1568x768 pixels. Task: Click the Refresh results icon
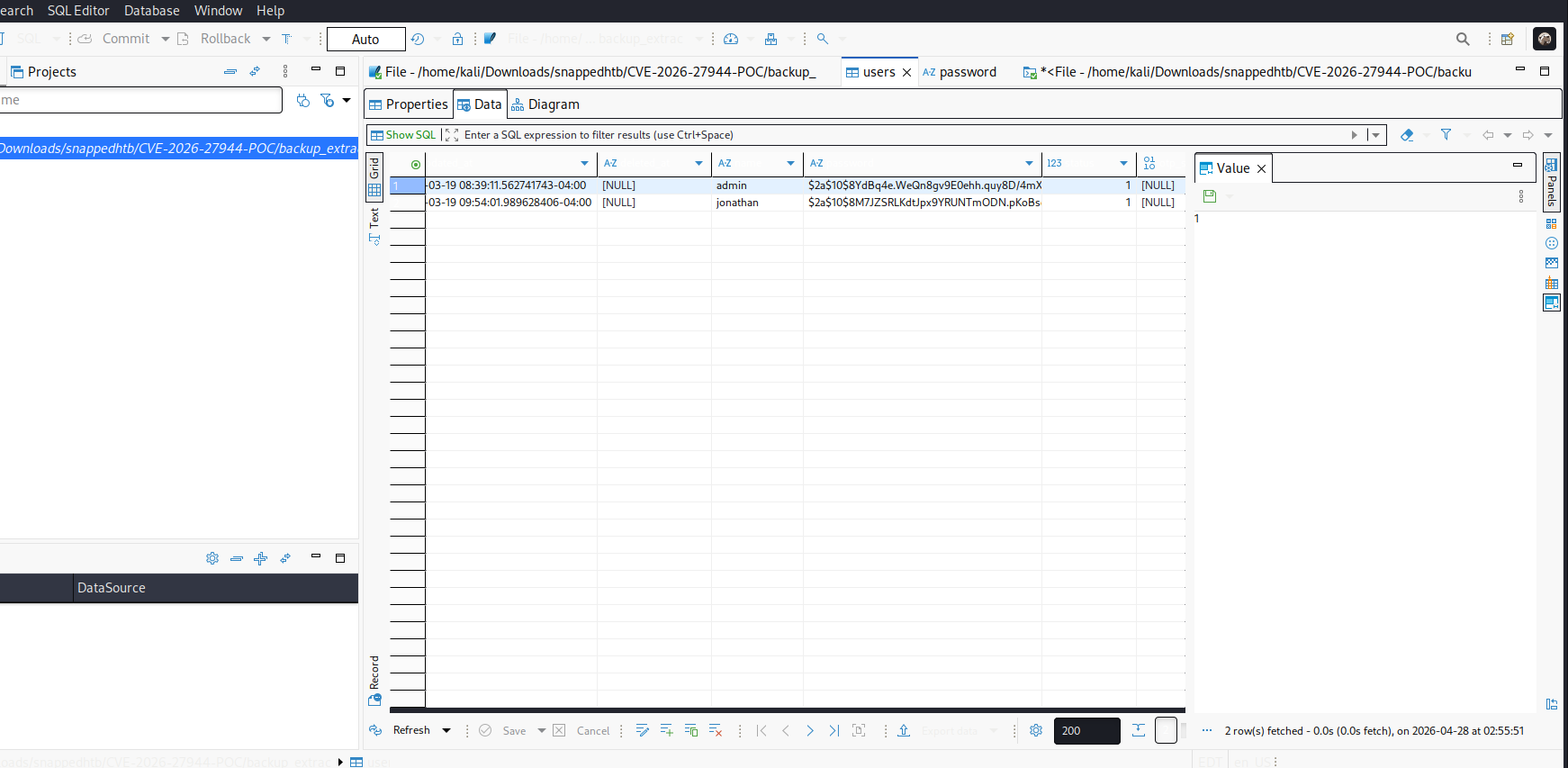pos(375,730)
